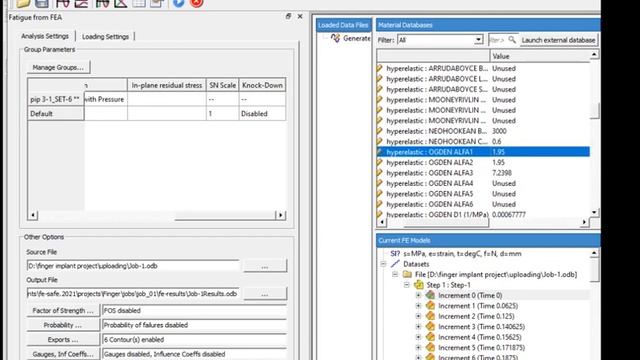Click SN Scale column header
The width and height of the screenshot is (640, 360).
[x=222, y=85]
